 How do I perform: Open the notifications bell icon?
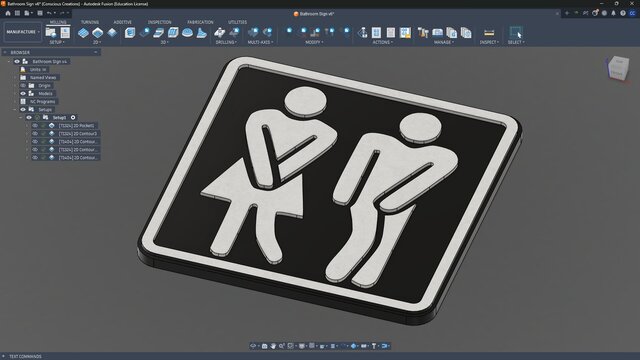coord(613,13)
